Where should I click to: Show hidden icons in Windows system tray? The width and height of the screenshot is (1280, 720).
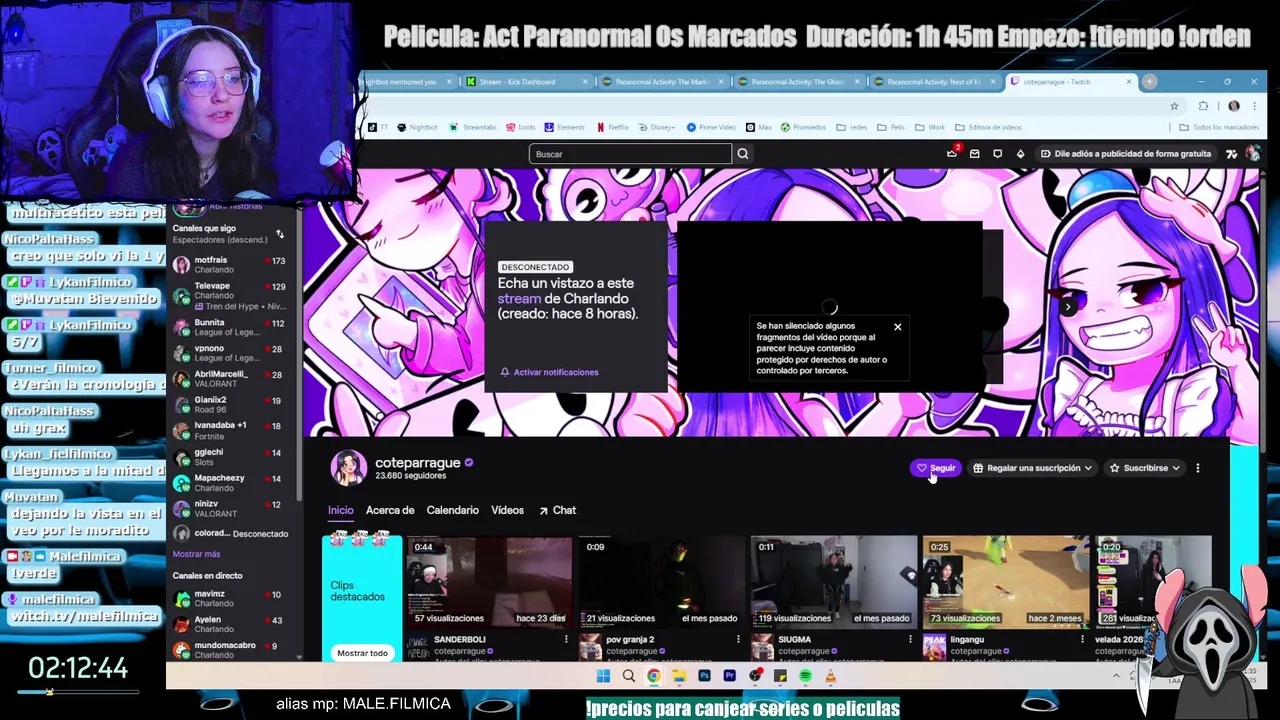tap(1116, 676)
